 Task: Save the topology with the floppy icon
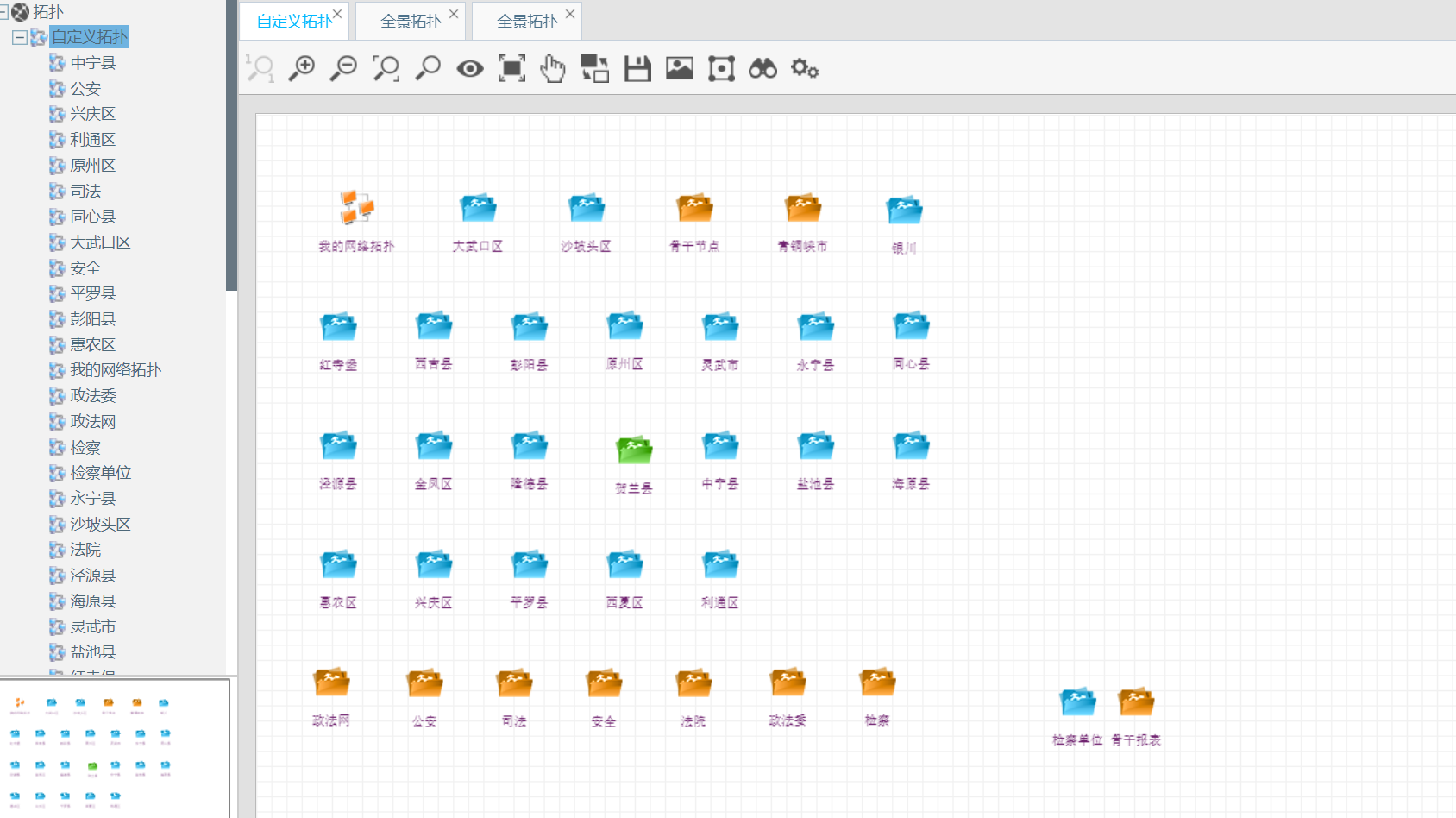[x=637, y=68]
